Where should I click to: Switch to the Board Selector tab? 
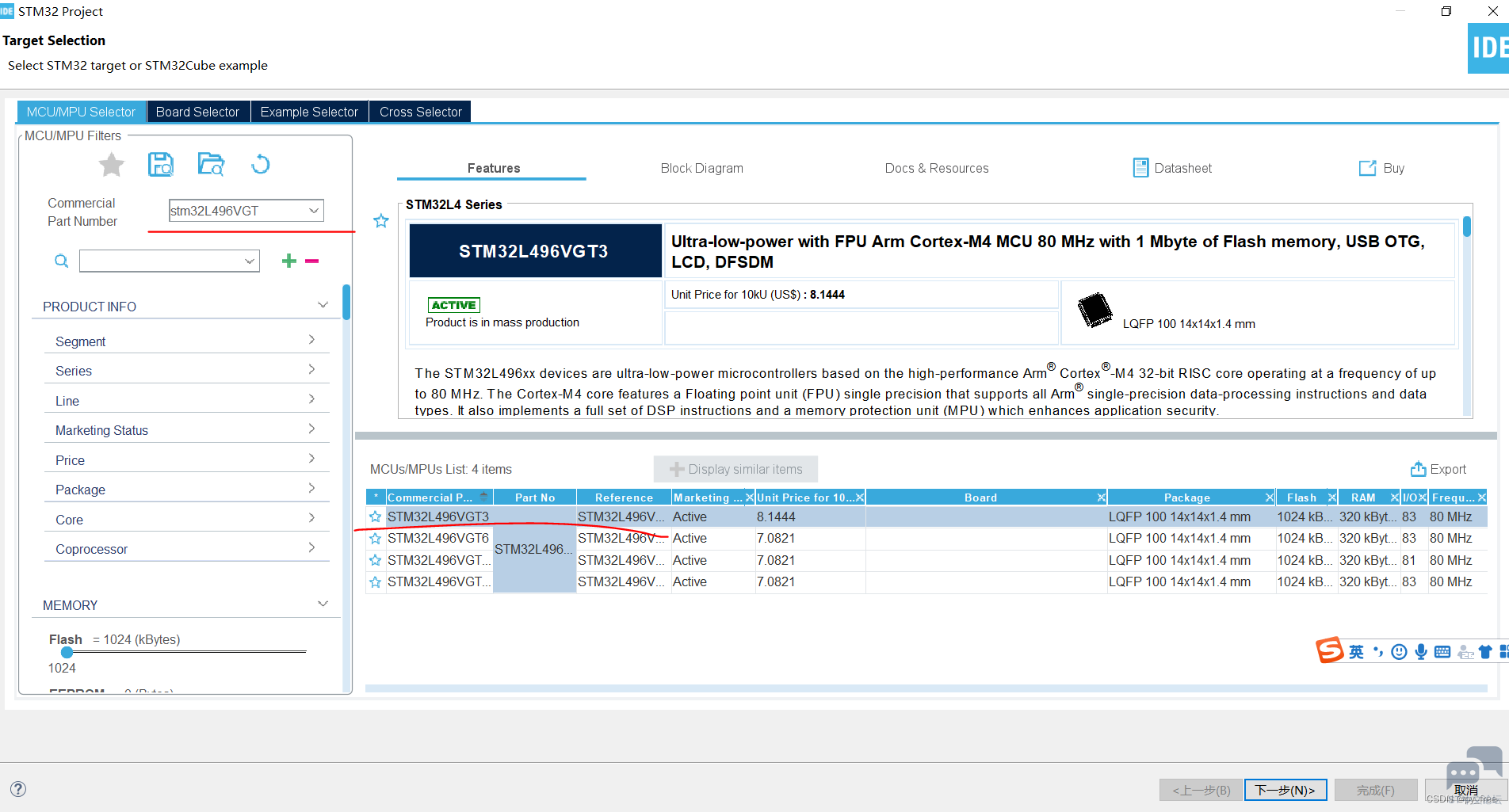[x=197, y=112]
